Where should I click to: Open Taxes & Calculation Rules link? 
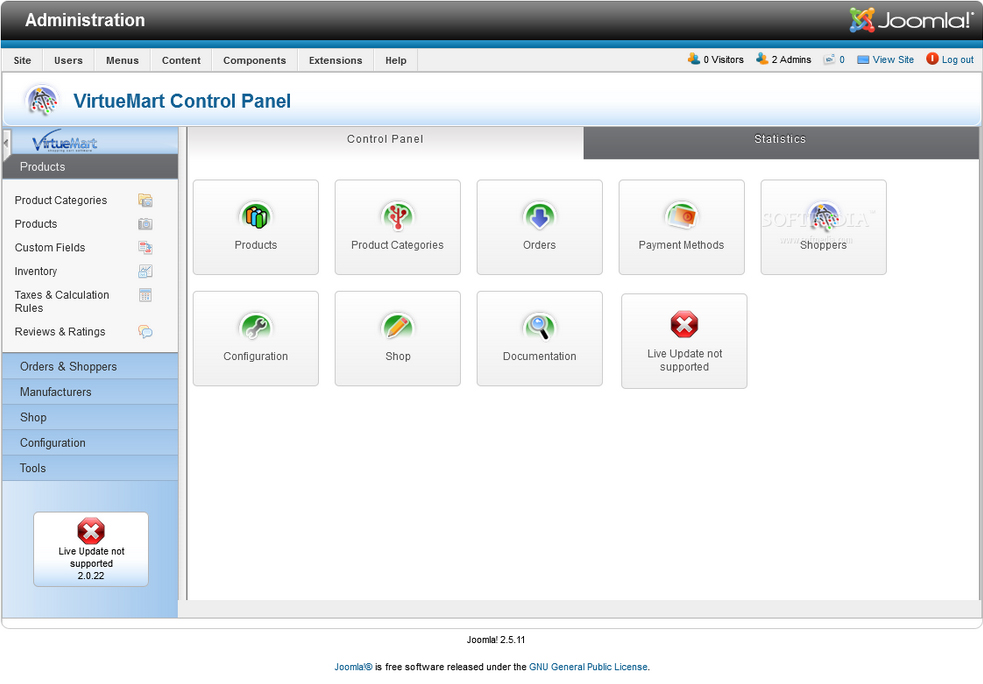[x=62, y=302]
